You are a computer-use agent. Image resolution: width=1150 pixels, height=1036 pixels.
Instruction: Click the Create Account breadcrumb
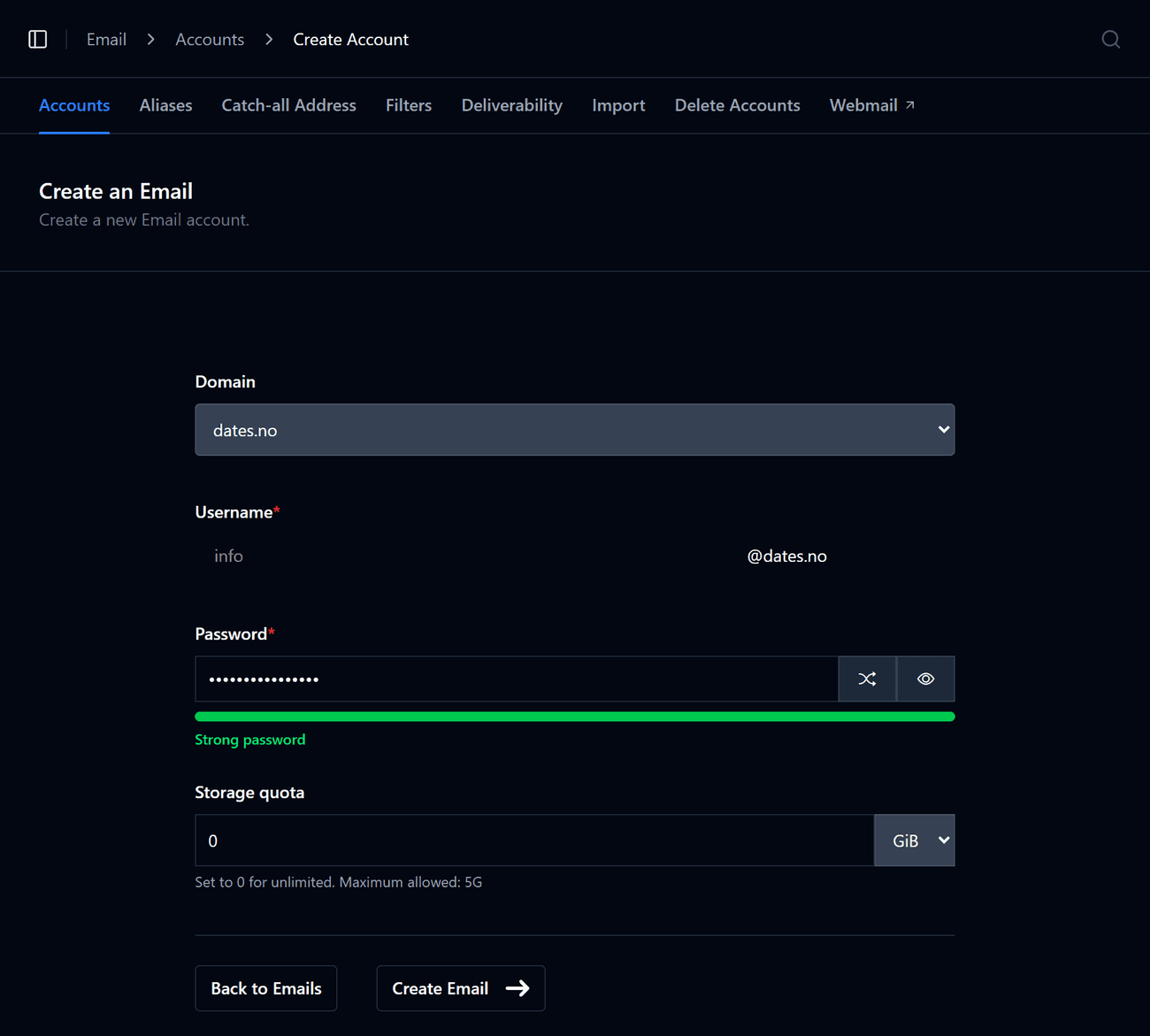[x=350, y=40]
